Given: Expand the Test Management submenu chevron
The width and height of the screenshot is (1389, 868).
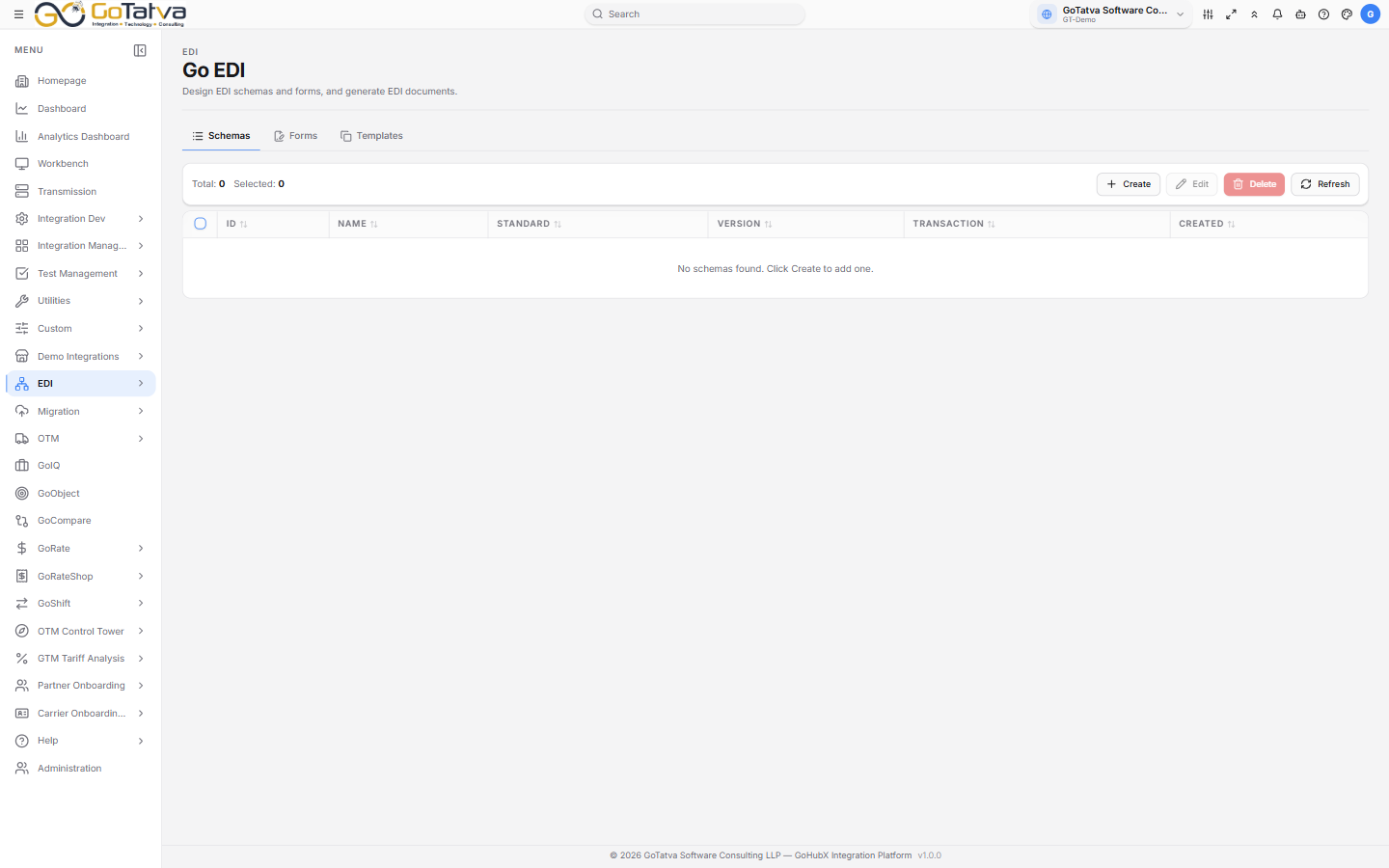Looking at the screenshot, I should click(141, 274).
